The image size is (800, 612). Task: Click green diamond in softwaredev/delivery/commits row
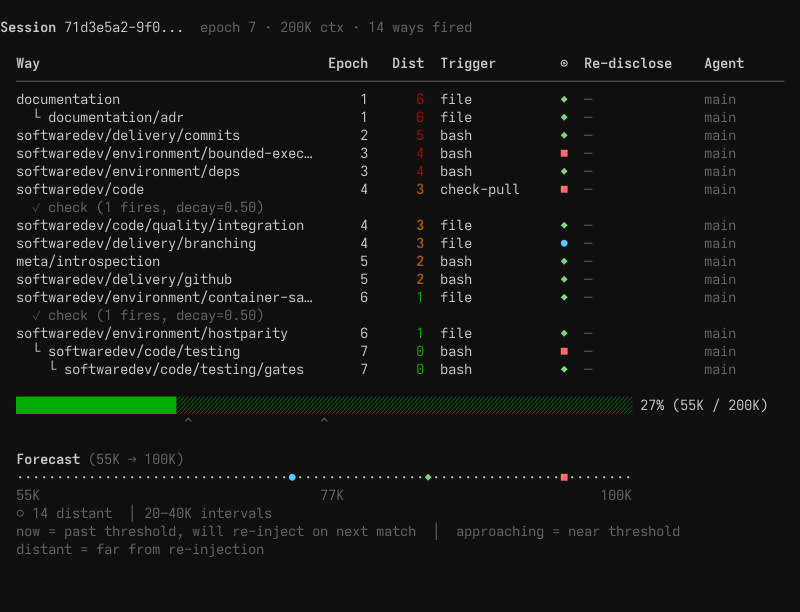[x=564, y=135]
